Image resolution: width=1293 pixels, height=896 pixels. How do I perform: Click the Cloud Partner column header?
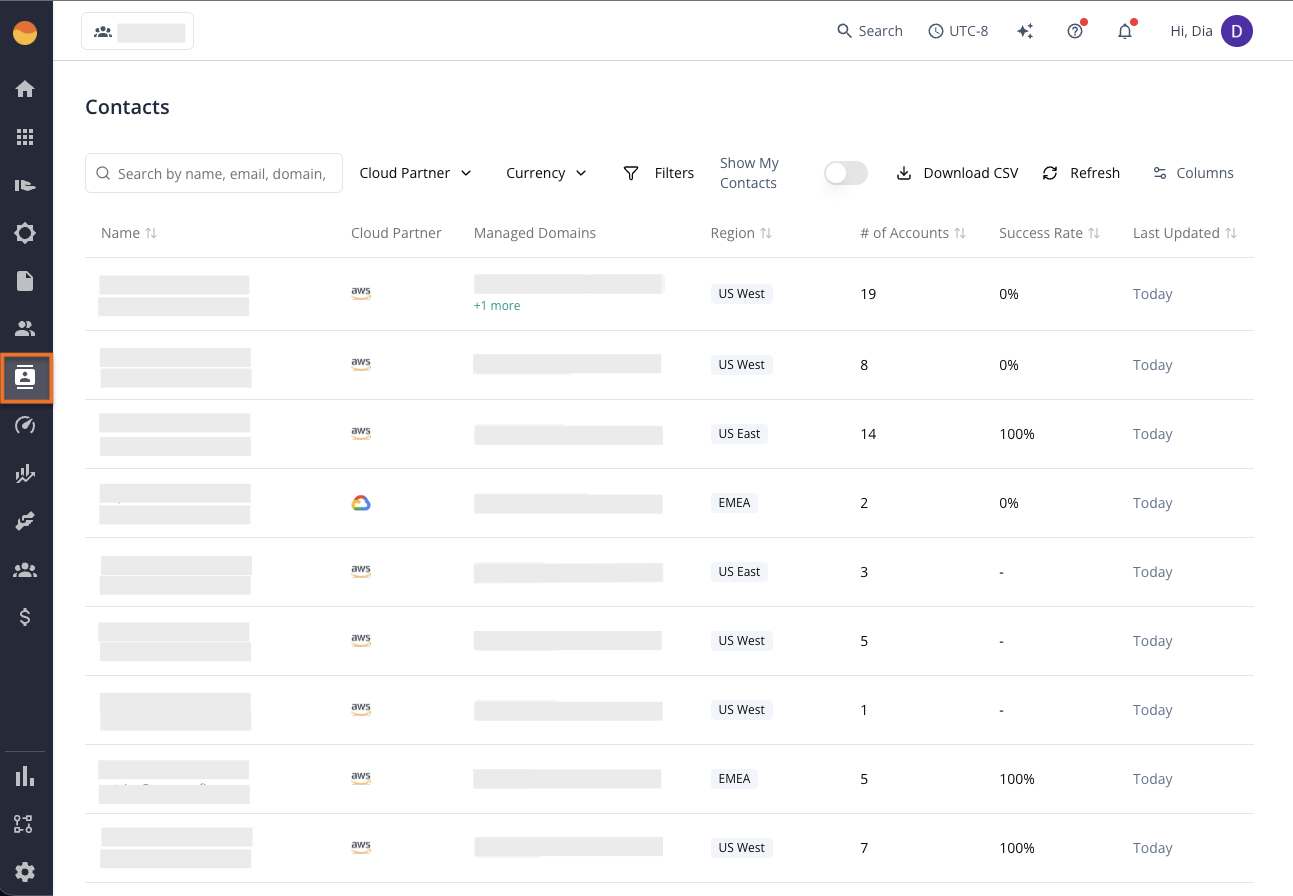(x=396, y=233)
